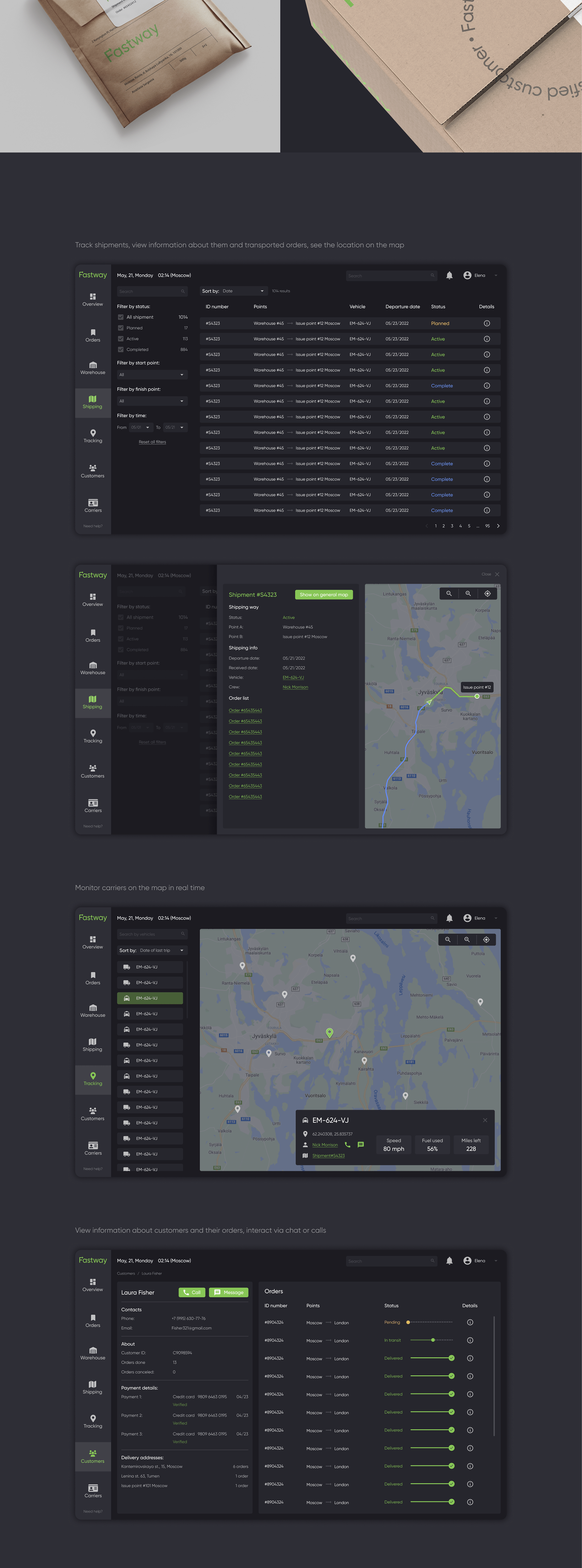Click the Search by vehicles input field
The height and width of the screenshot is (1568, 582).
(x=149, y=934)
